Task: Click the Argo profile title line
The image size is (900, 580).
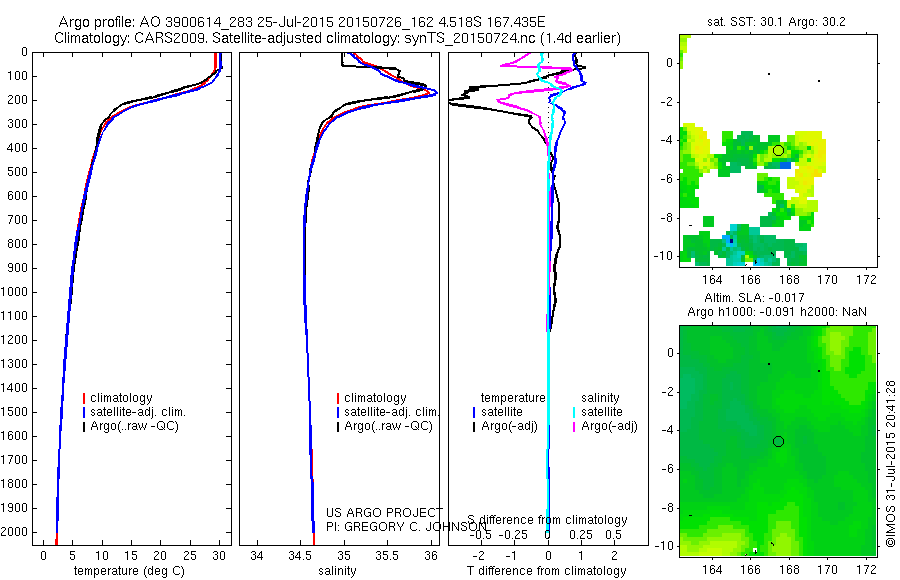Action: click(302, 22)
